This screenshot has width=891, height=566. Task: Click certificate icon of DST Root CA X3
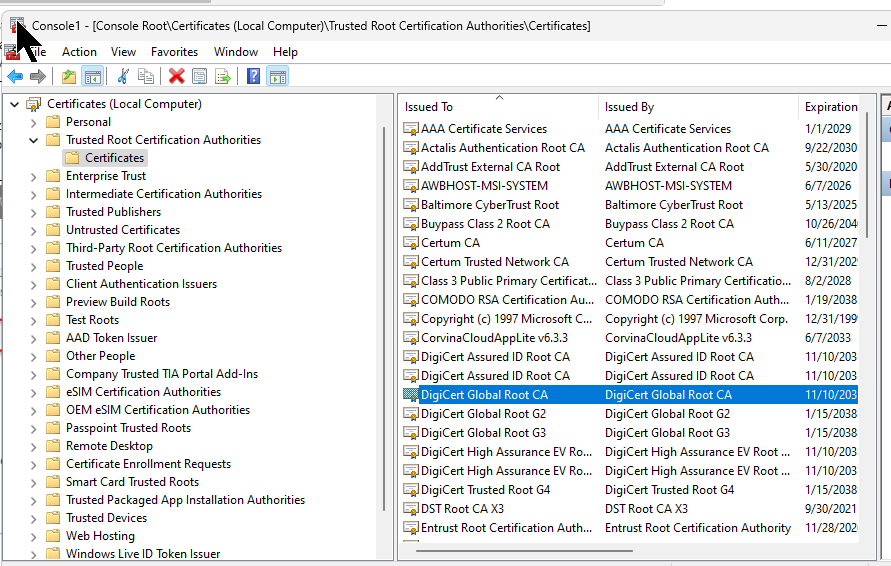click(411, 509)
